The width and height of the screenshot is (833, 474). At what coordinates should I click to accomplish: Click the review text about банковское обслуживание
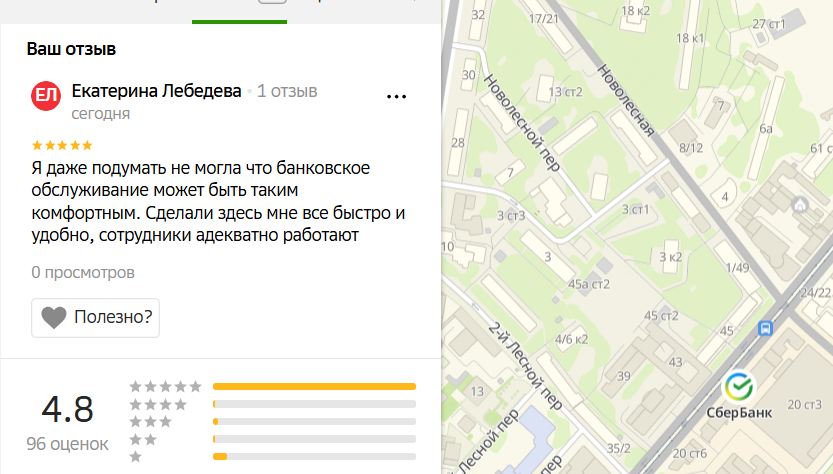[218, 201]
